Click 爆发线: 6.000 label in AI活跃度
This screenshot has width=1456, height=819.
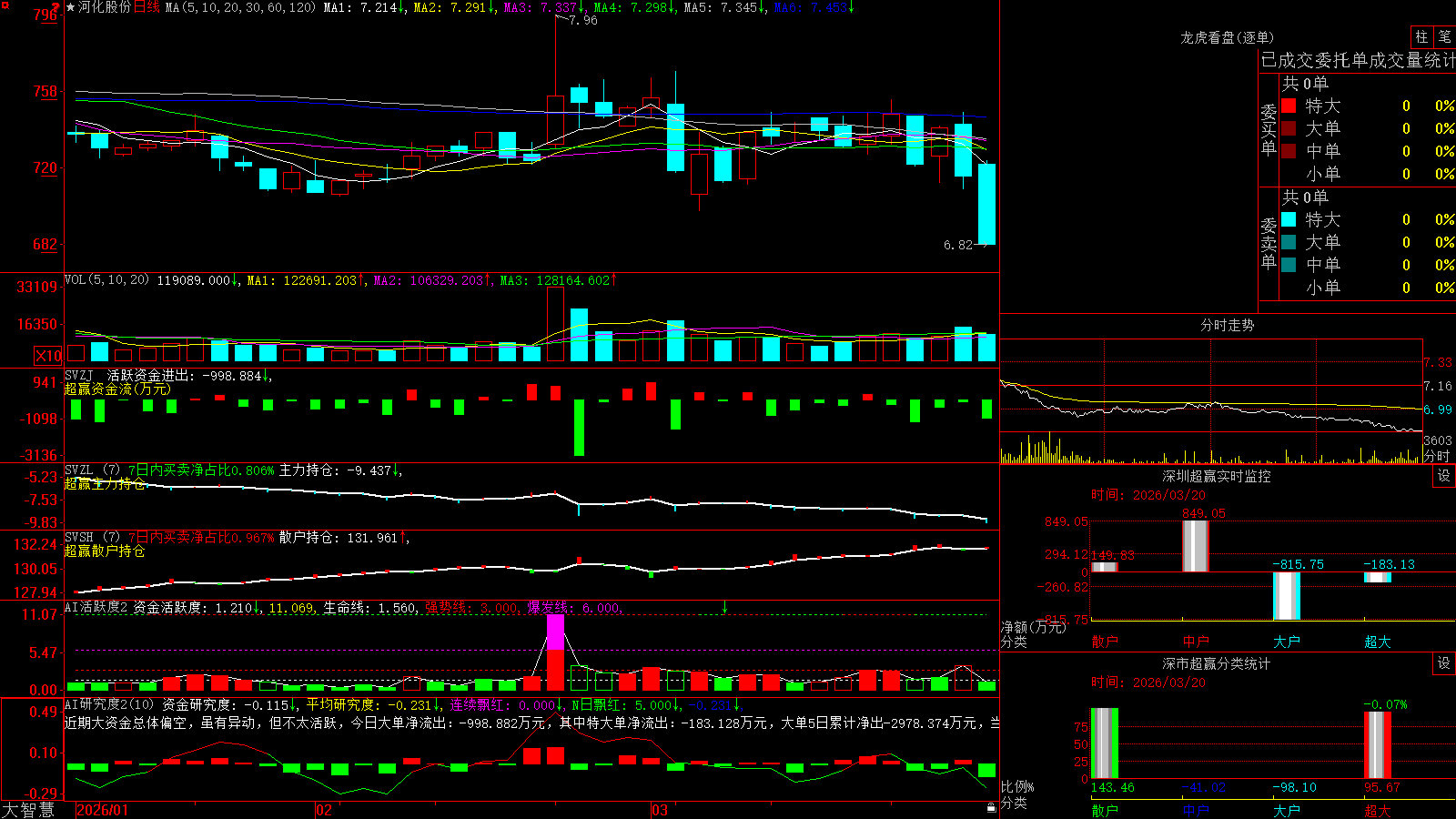click(x=573, y=607)
